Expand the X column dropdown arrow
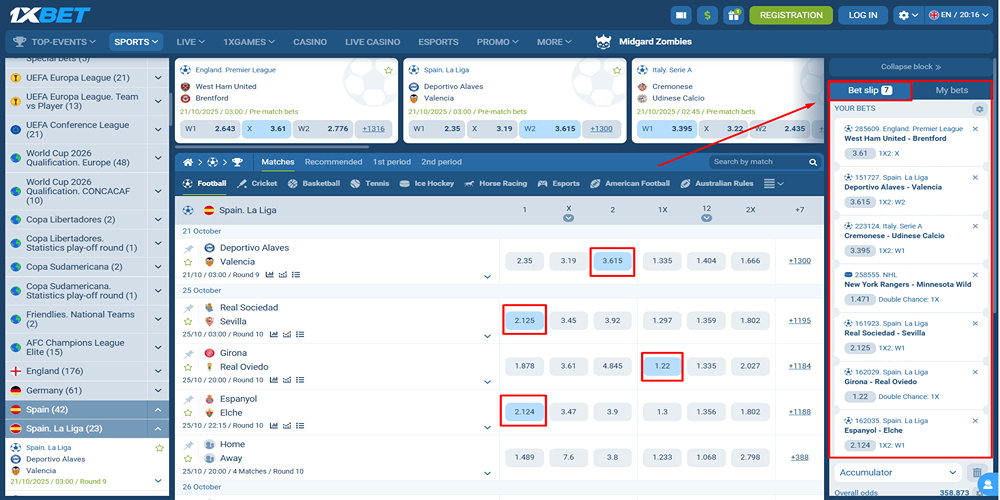The height and width of the screenshot is (500, 1000). click(x=569, y=218)
